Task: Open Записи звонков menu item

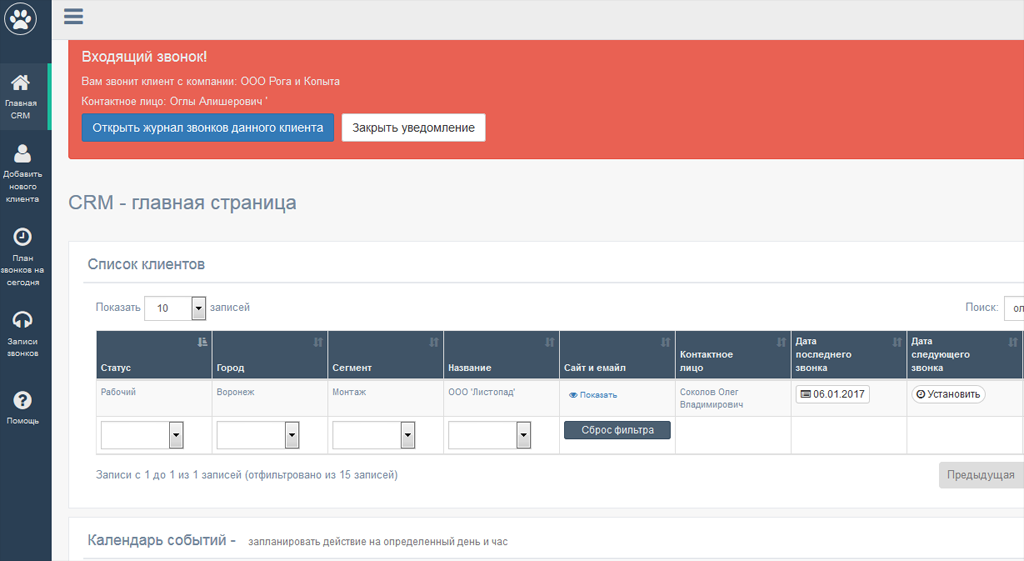Action: (x=22, y=334)
